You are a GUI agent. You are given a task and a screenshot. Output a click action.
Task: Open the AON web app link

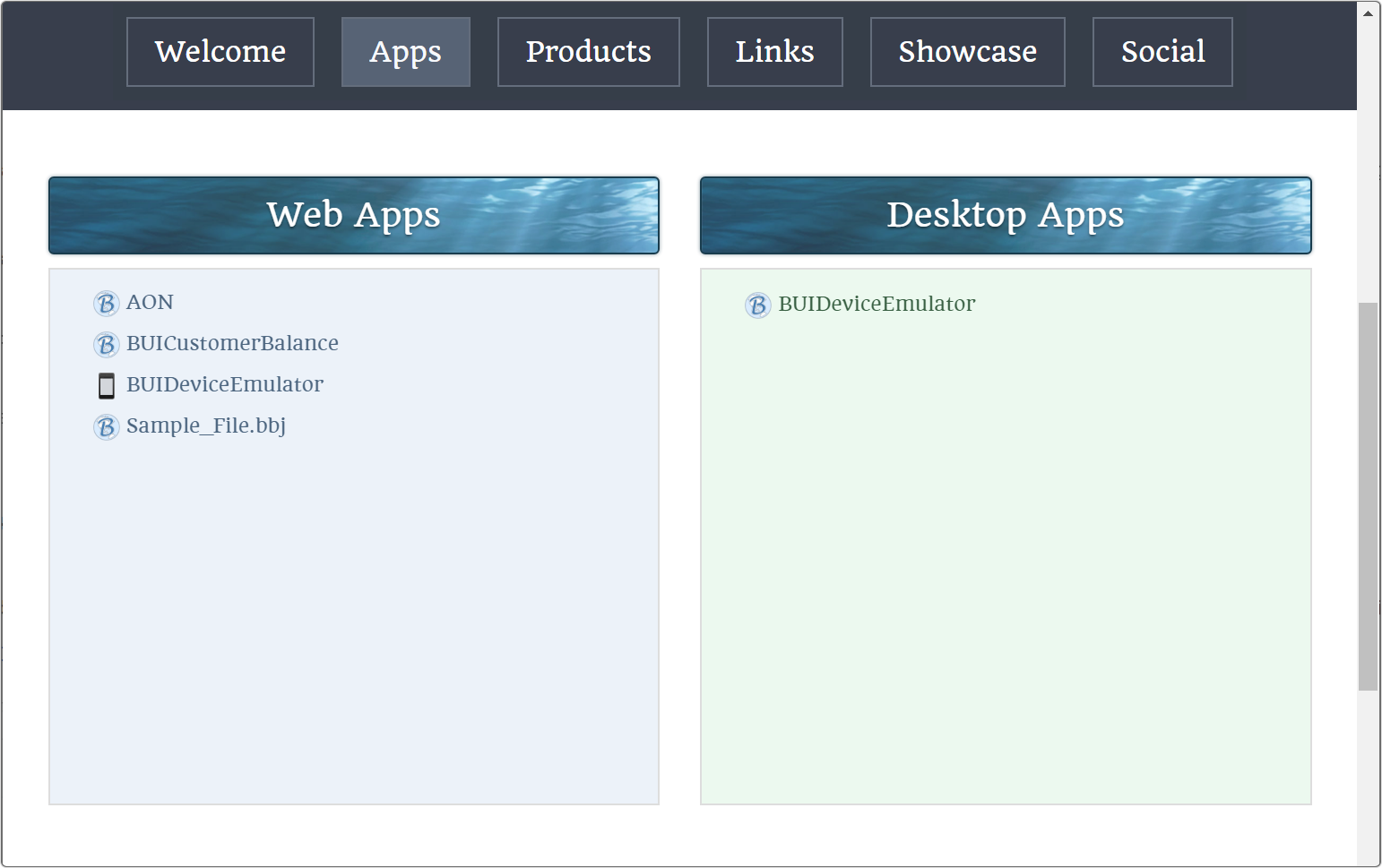150,303
